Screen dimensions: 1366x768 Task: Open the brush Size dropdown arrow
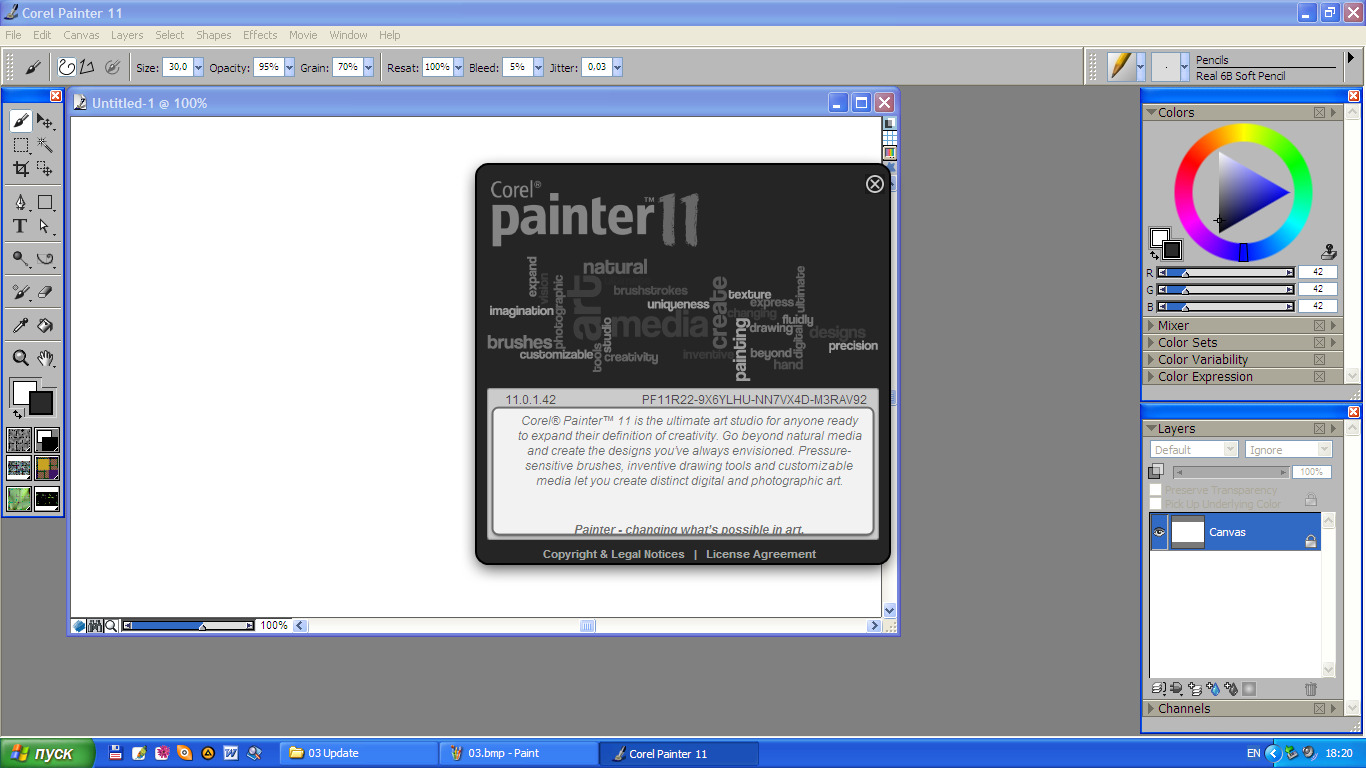pos(198,67)
